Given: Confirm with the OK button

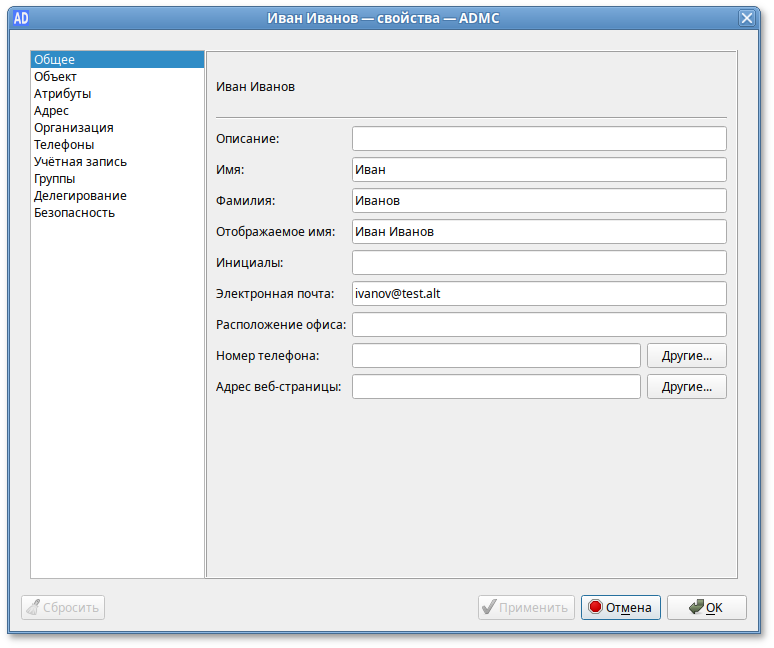Looking at the screenshot, I should (x=707, y=607).
